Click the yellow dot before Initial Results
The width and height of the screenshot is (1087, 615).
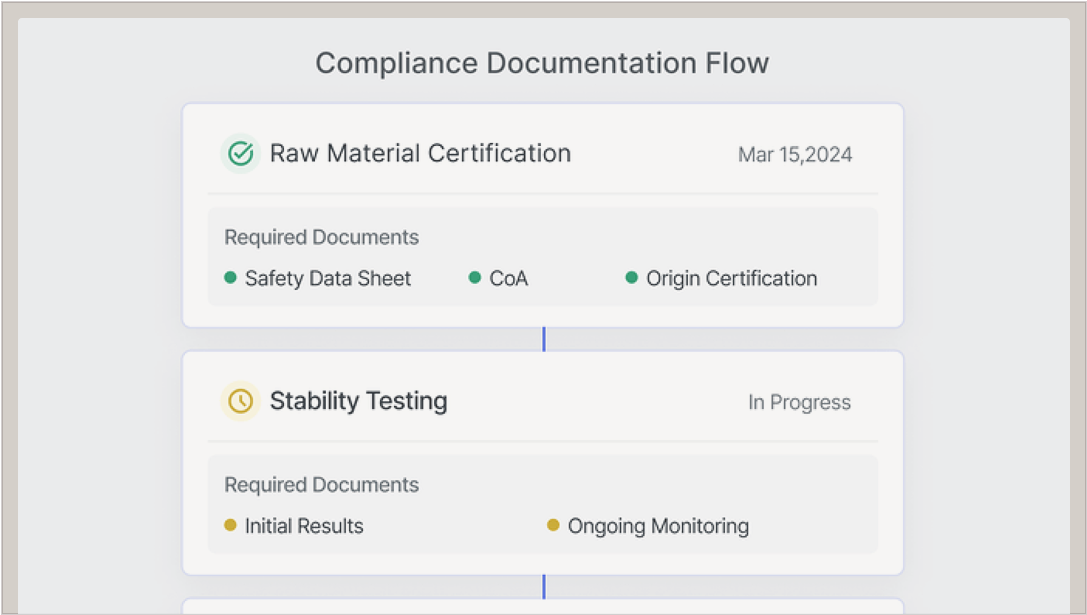[230, 525]
